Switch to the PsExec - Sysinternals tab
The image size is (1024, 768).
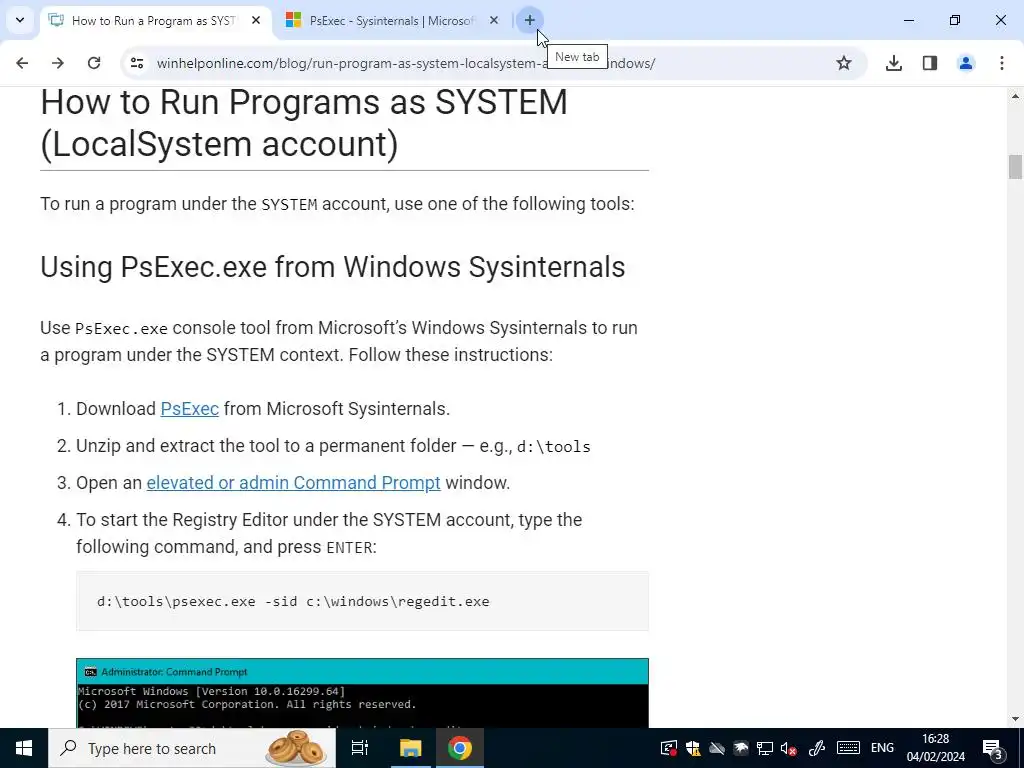point(391,20)
